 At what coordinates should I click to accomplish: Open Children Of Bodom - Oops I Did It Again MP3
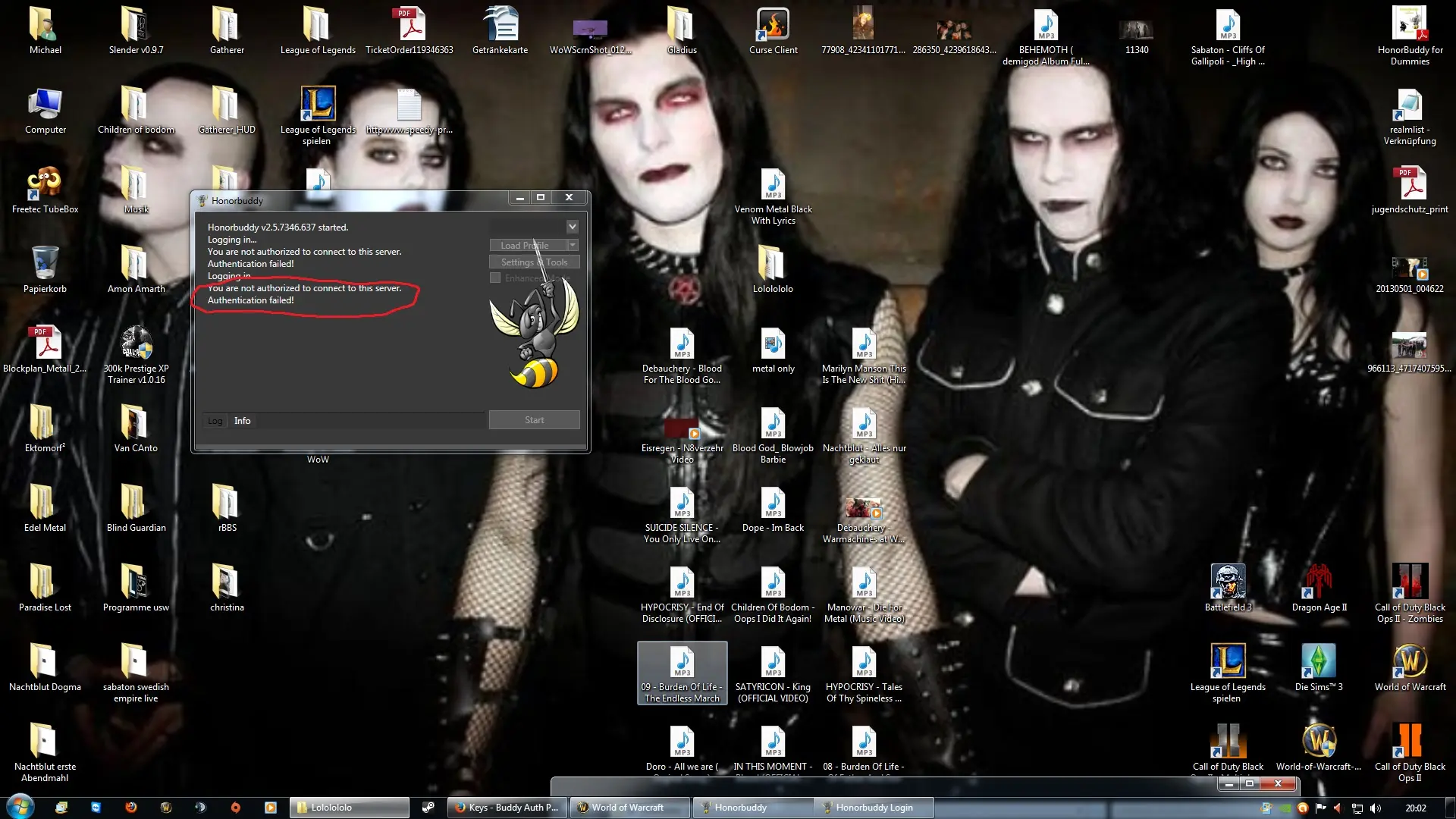[x=773, y=594]
